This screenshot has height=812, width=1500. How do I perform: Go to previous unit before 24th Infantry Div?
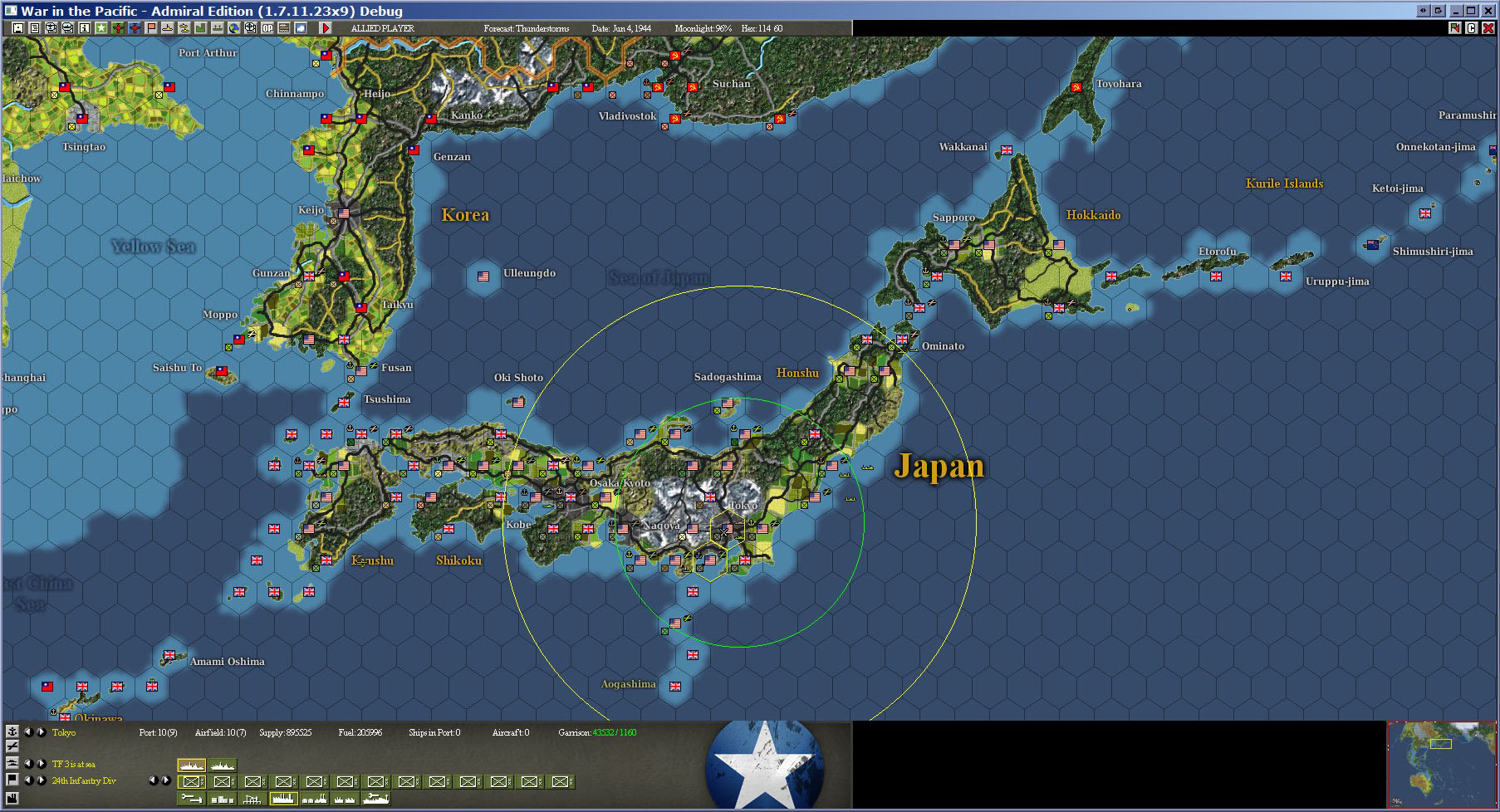coord(27,780)
